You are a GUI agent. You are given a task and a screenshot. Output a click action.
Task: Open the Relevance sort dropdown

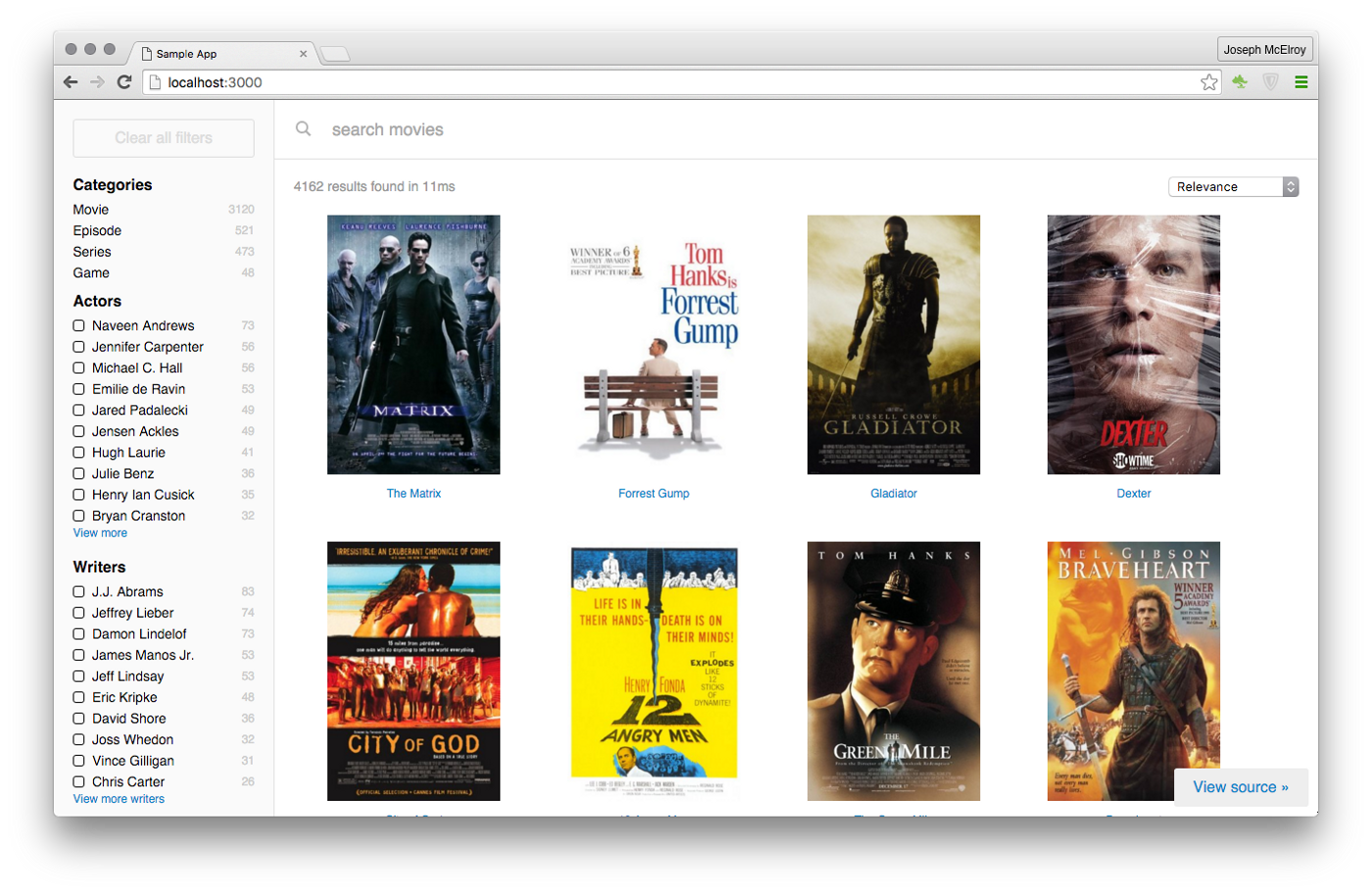(1234, 186)
